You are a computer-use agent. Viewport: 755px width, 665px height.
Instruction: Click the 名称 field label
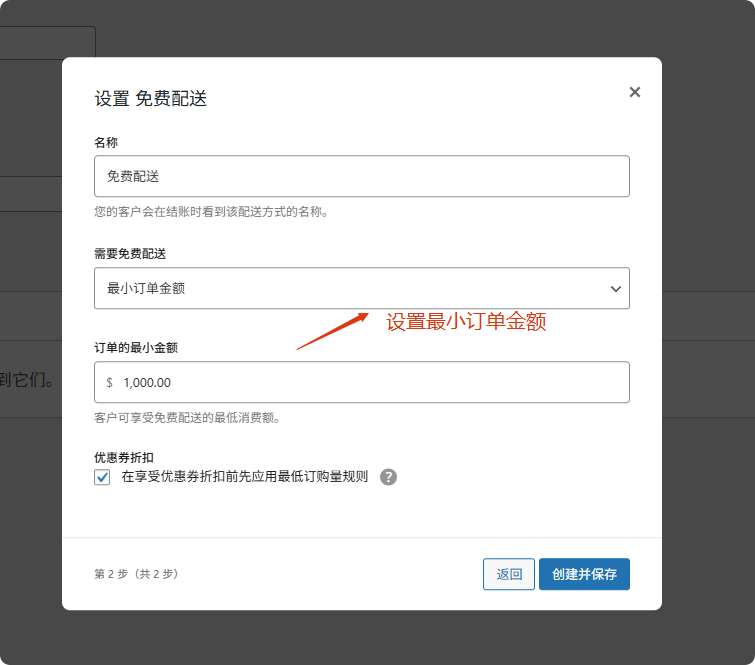pos(106,143)
